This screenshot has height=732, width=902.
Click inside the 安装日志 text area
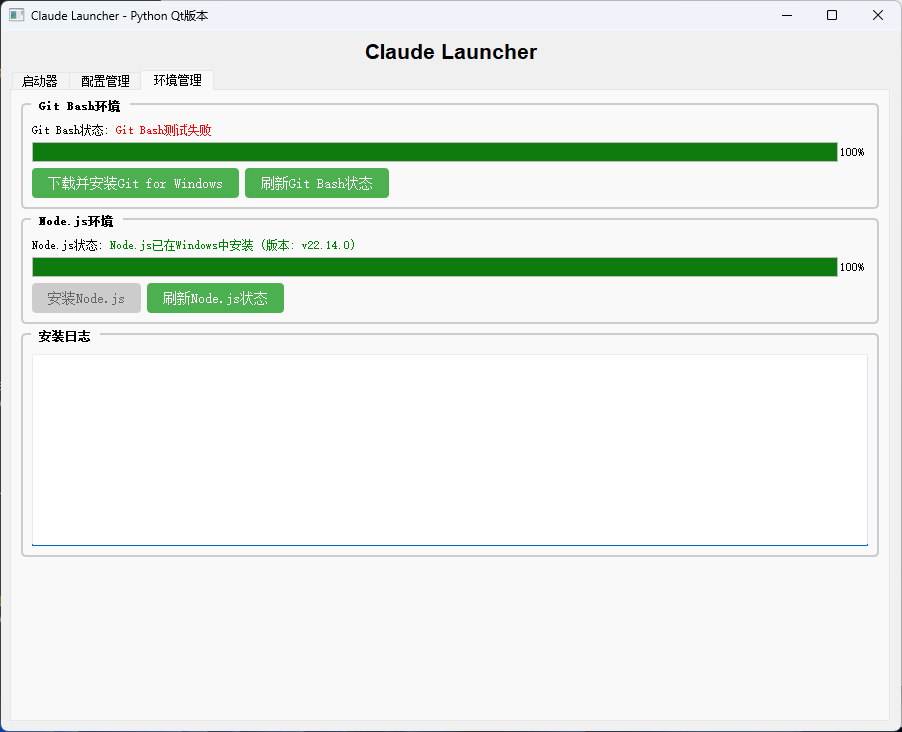coord(450,449)
